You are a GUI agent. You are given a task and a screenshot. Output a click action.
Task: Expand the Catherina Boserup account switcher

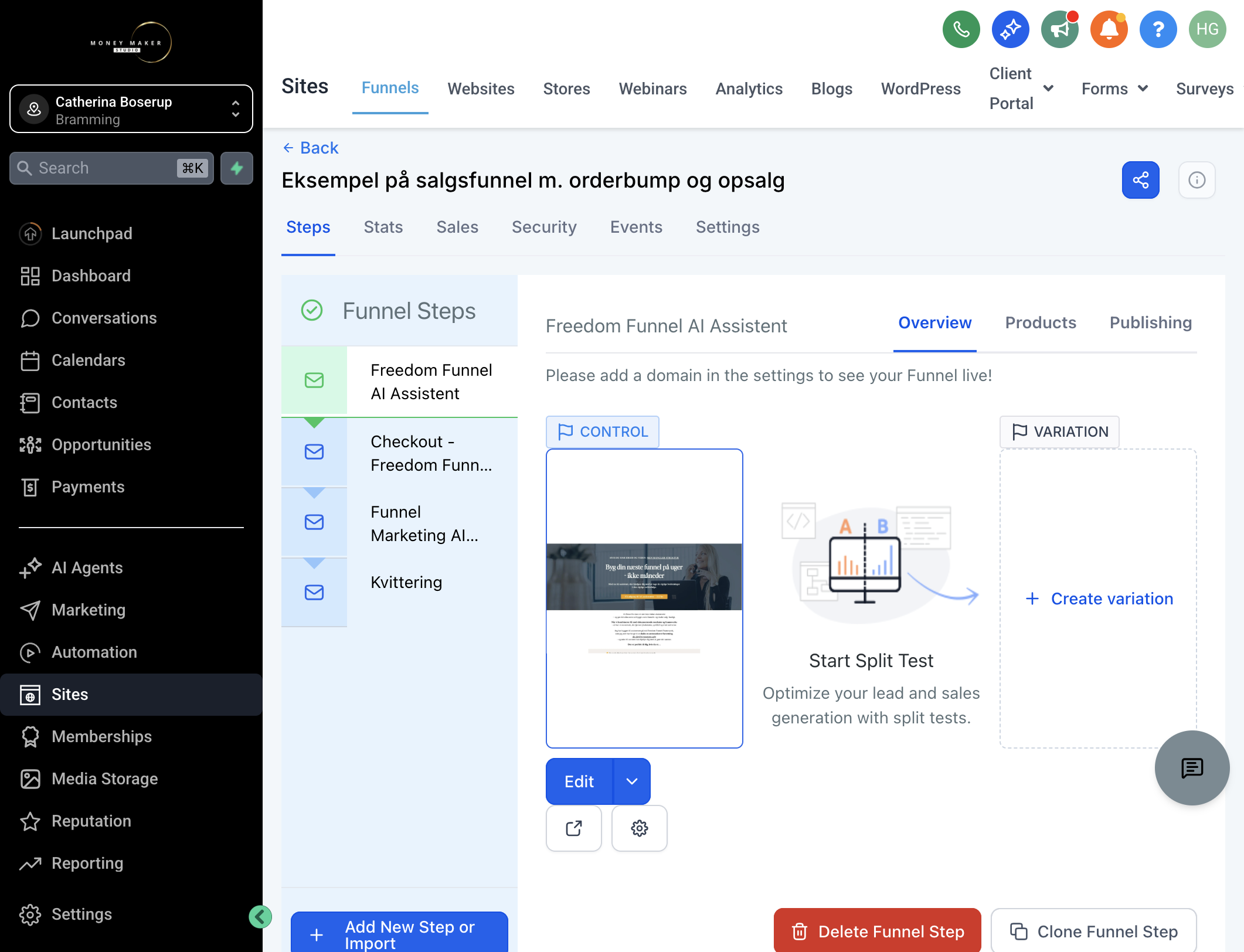point(131,109)
